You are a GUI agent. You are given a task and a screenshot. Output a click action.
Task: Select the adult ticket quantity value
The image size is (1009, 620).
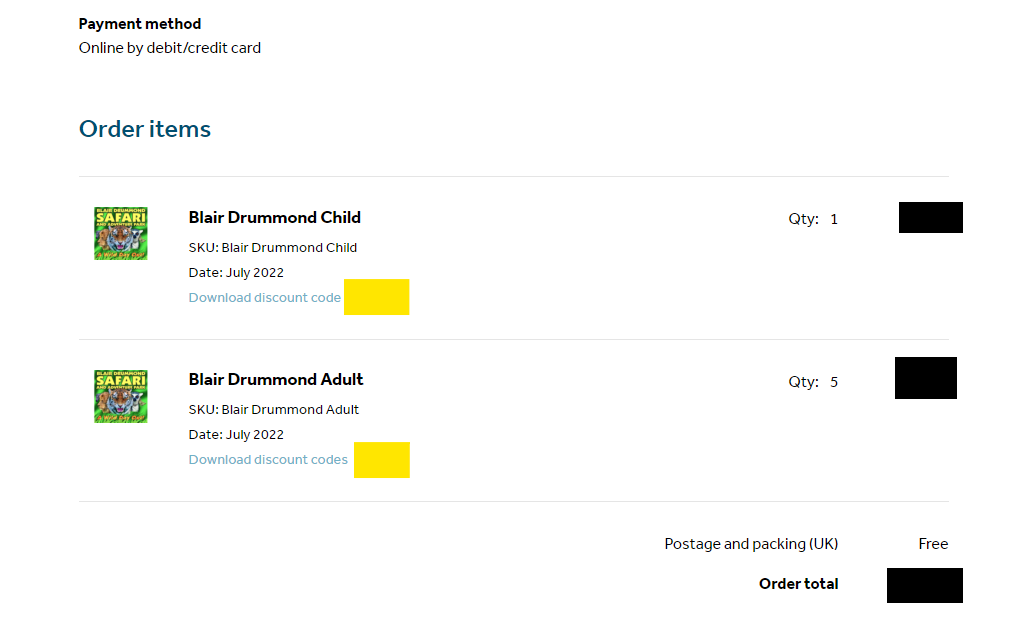click(x=836, y=381)
